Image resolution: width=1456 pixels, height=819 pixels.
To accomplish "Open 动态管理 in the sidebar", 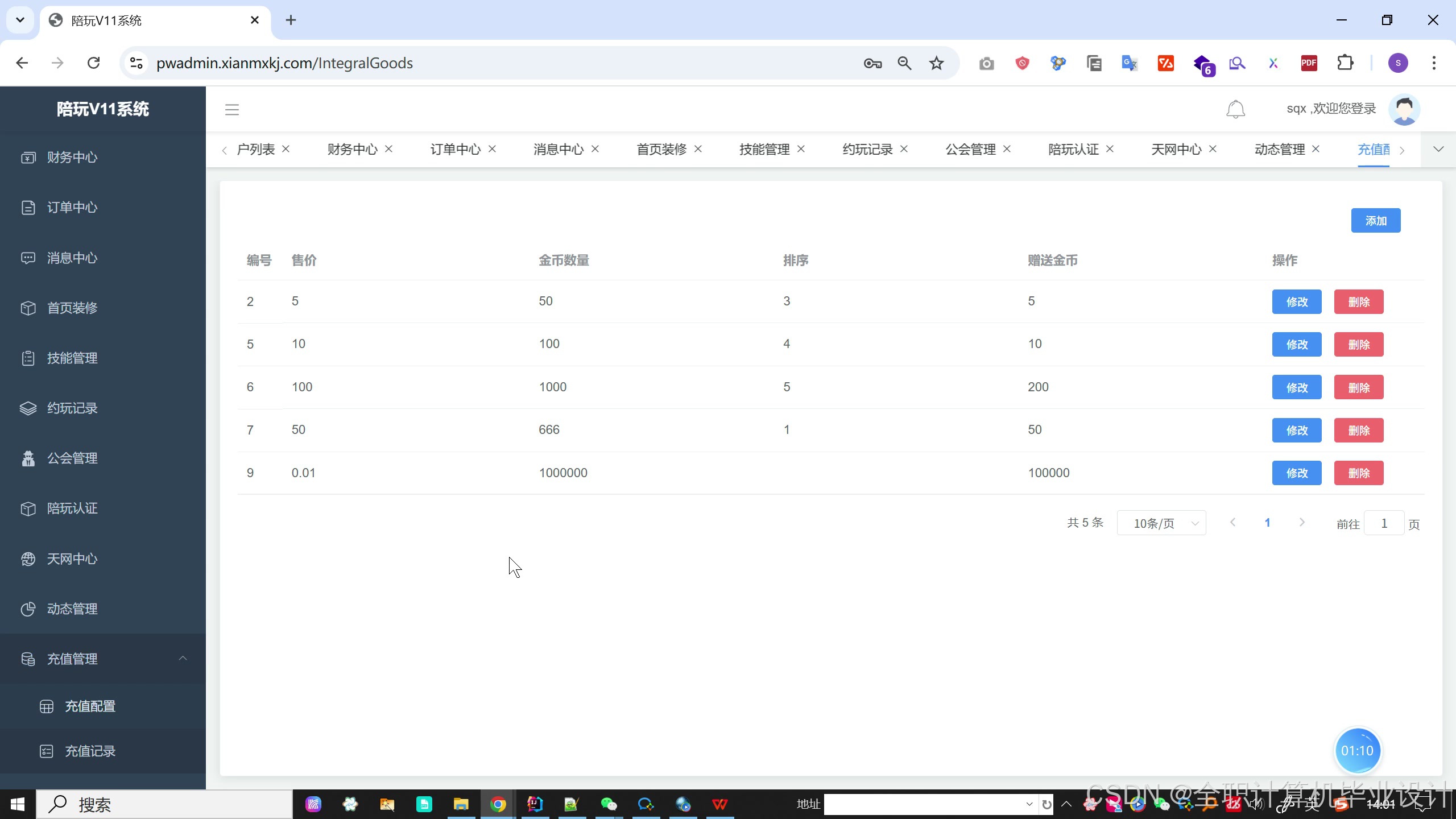I will coord(103,609).
